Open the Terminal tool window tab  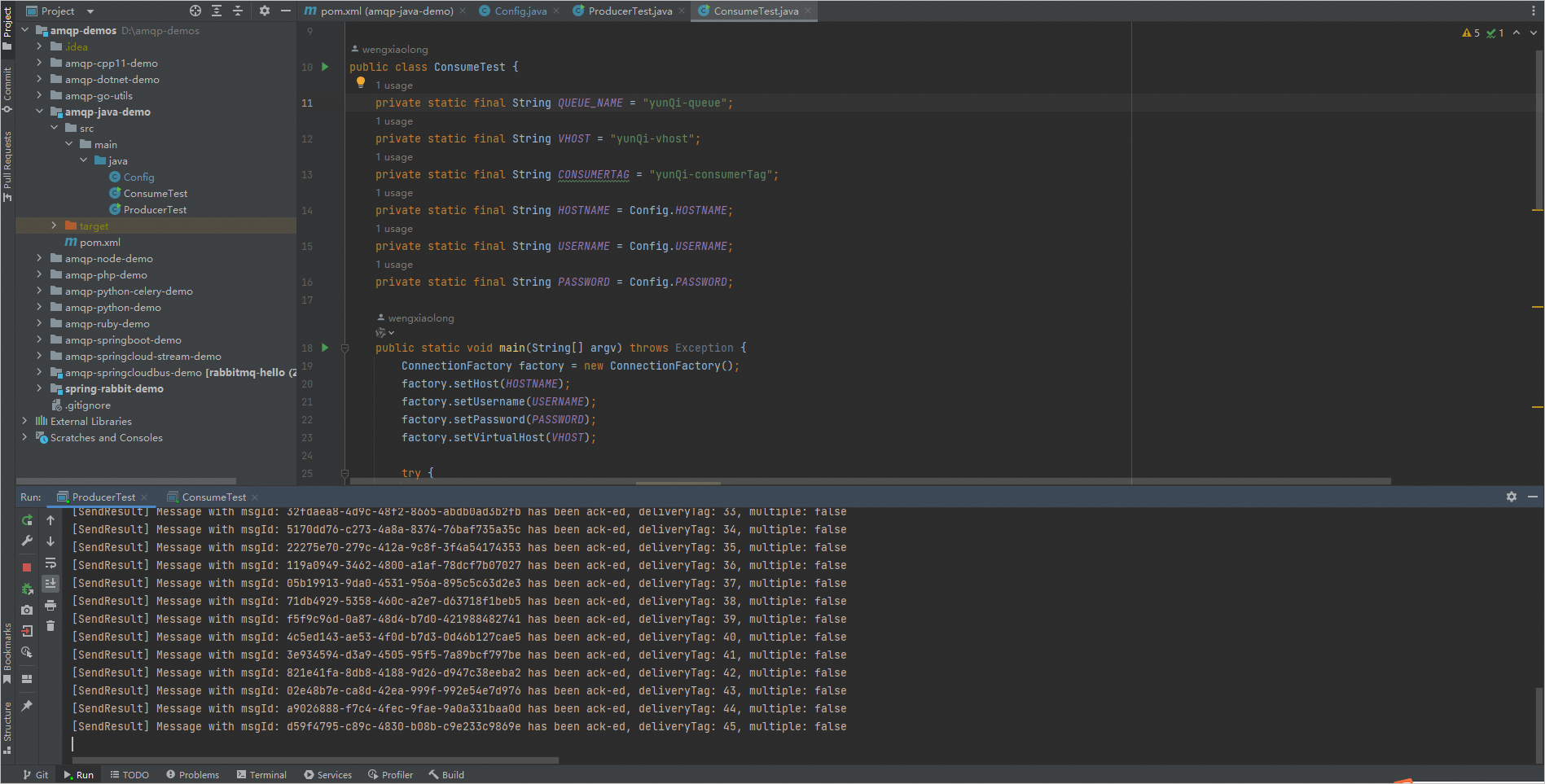[x=261, y=775]
